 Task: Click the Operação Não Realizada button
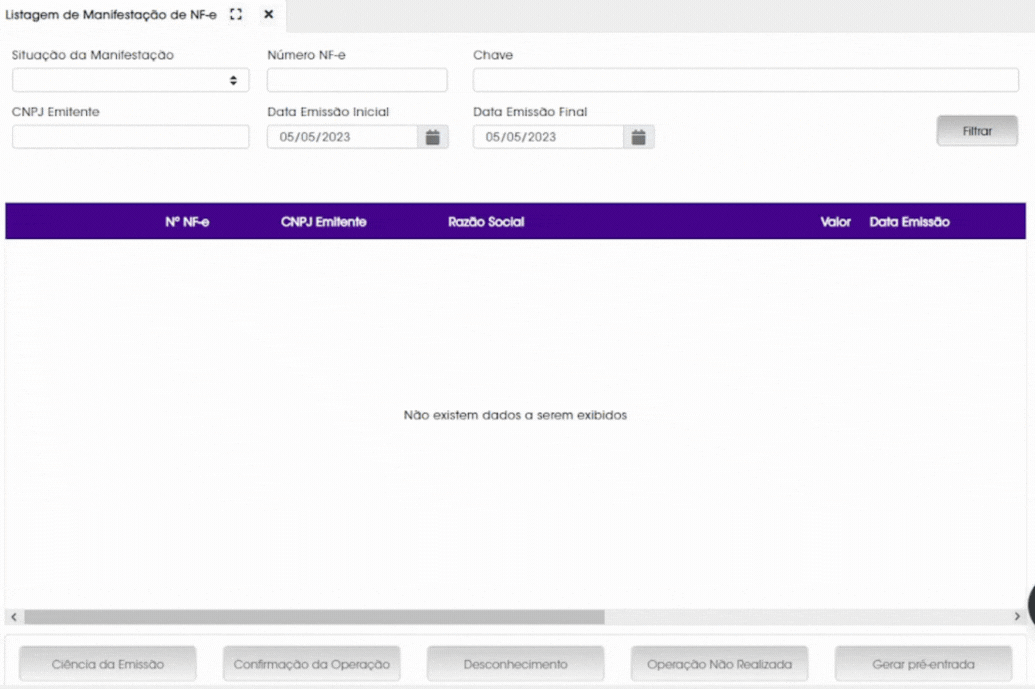(719, 664)
